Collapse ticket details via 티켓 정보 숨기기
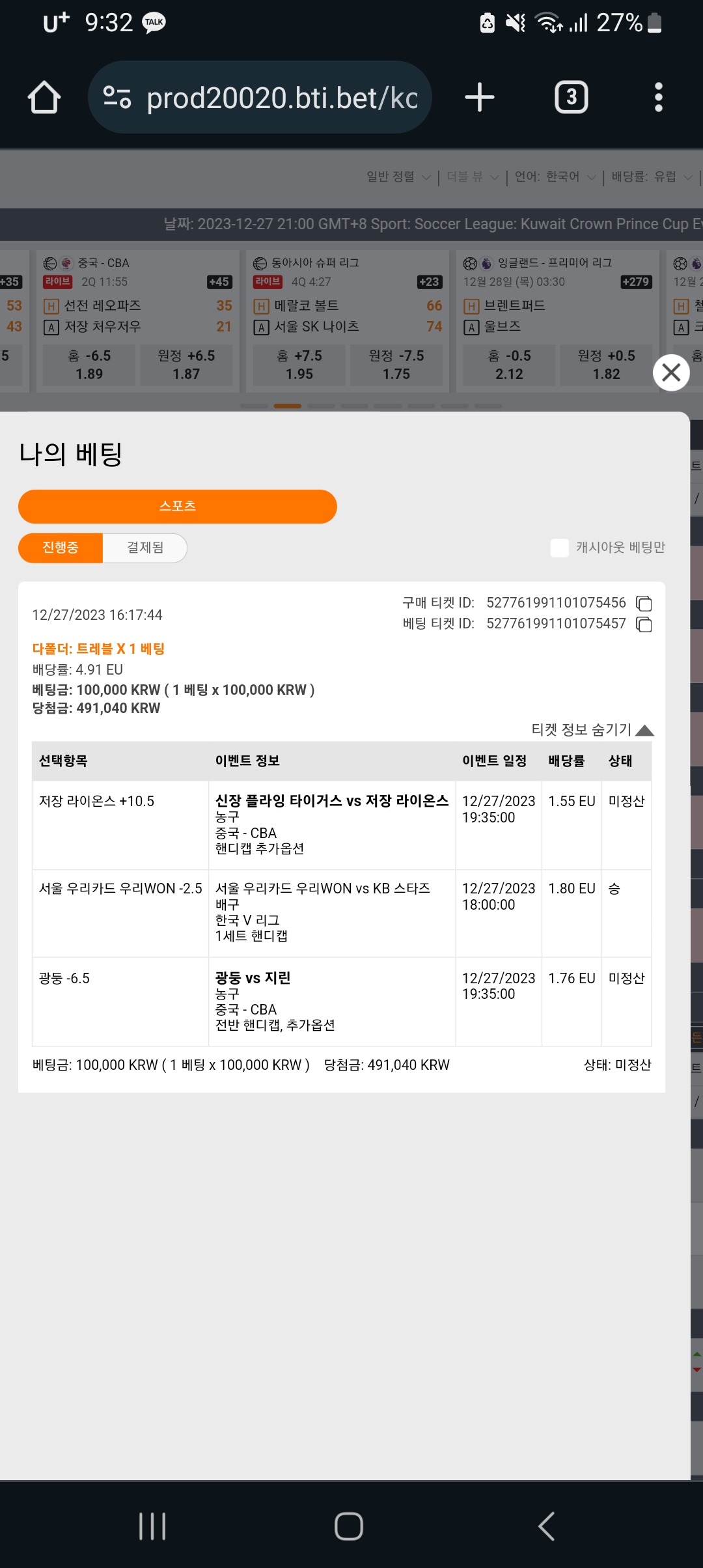The height and width of the screenshot is (1568, 703). (592, 729)
